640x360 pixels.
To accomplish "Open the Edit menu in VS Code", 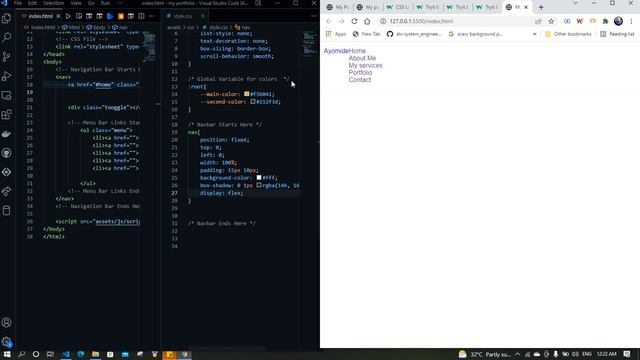I will pyautogui.click(x=32, y=3).
